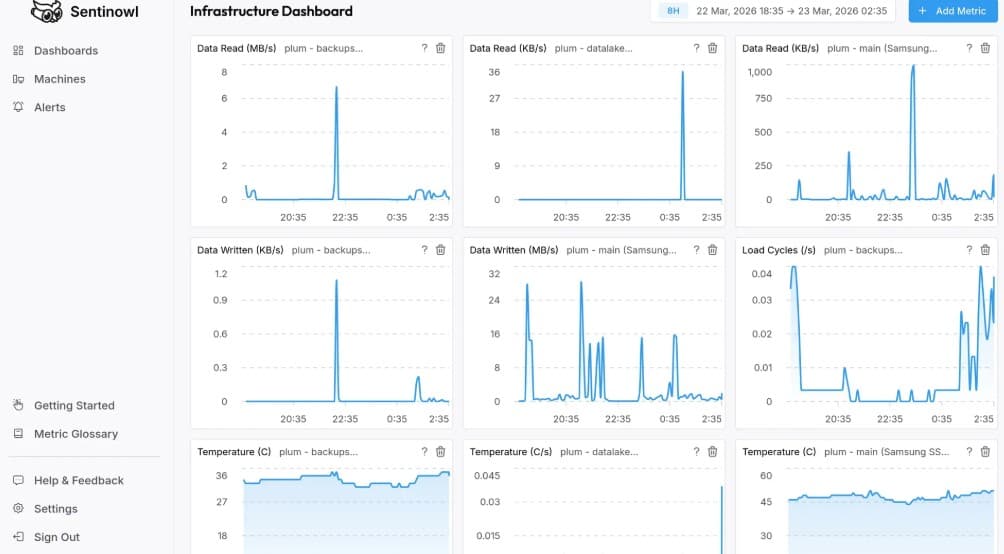This screenshot has width=1004, height=554.
Task: Show help for Load Cycles chart
Action: pos(969,250)
